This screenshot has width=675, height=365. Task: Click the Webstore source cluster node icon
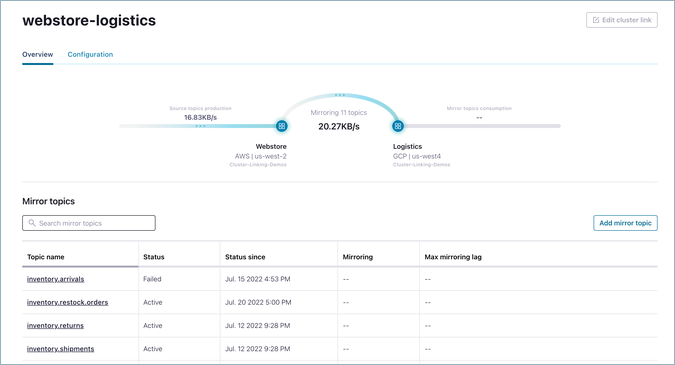[x=282, y=126]
